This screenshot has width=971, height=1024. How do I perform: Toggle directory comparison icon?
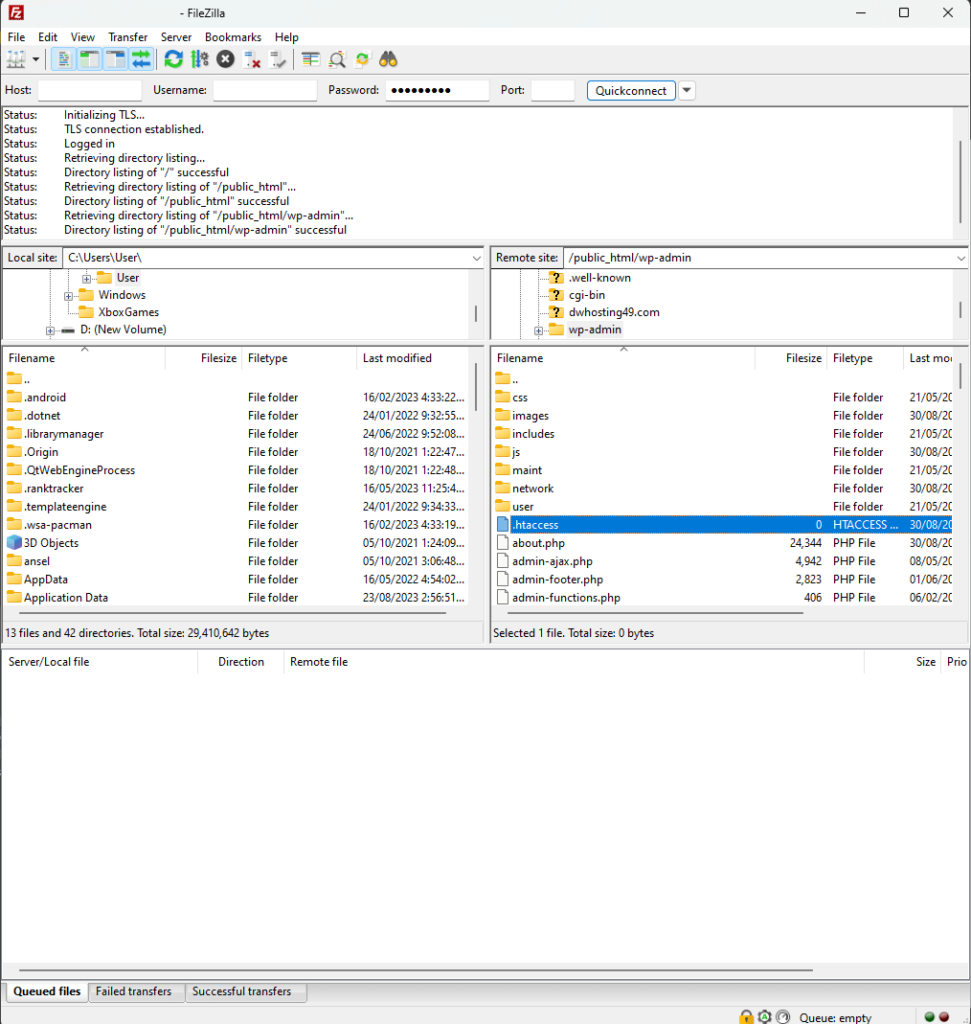click(337, 59)
